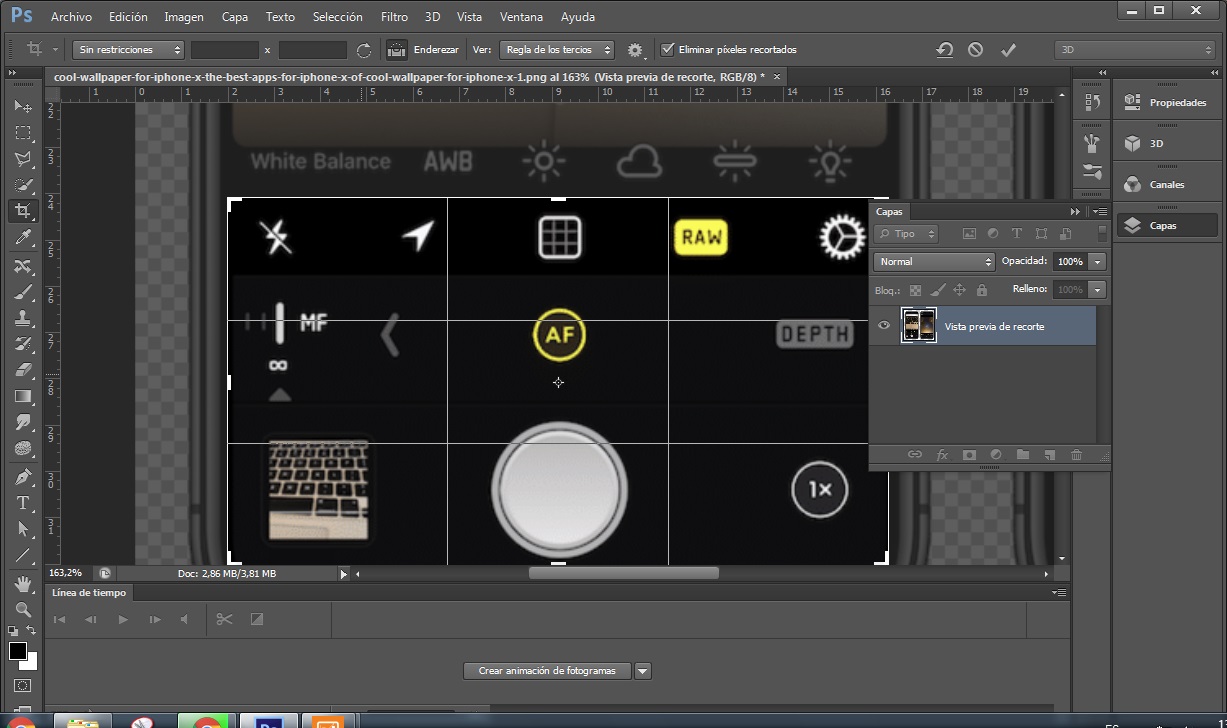
Task: Open the Imagen menu
Action: (x=184, y=17)
